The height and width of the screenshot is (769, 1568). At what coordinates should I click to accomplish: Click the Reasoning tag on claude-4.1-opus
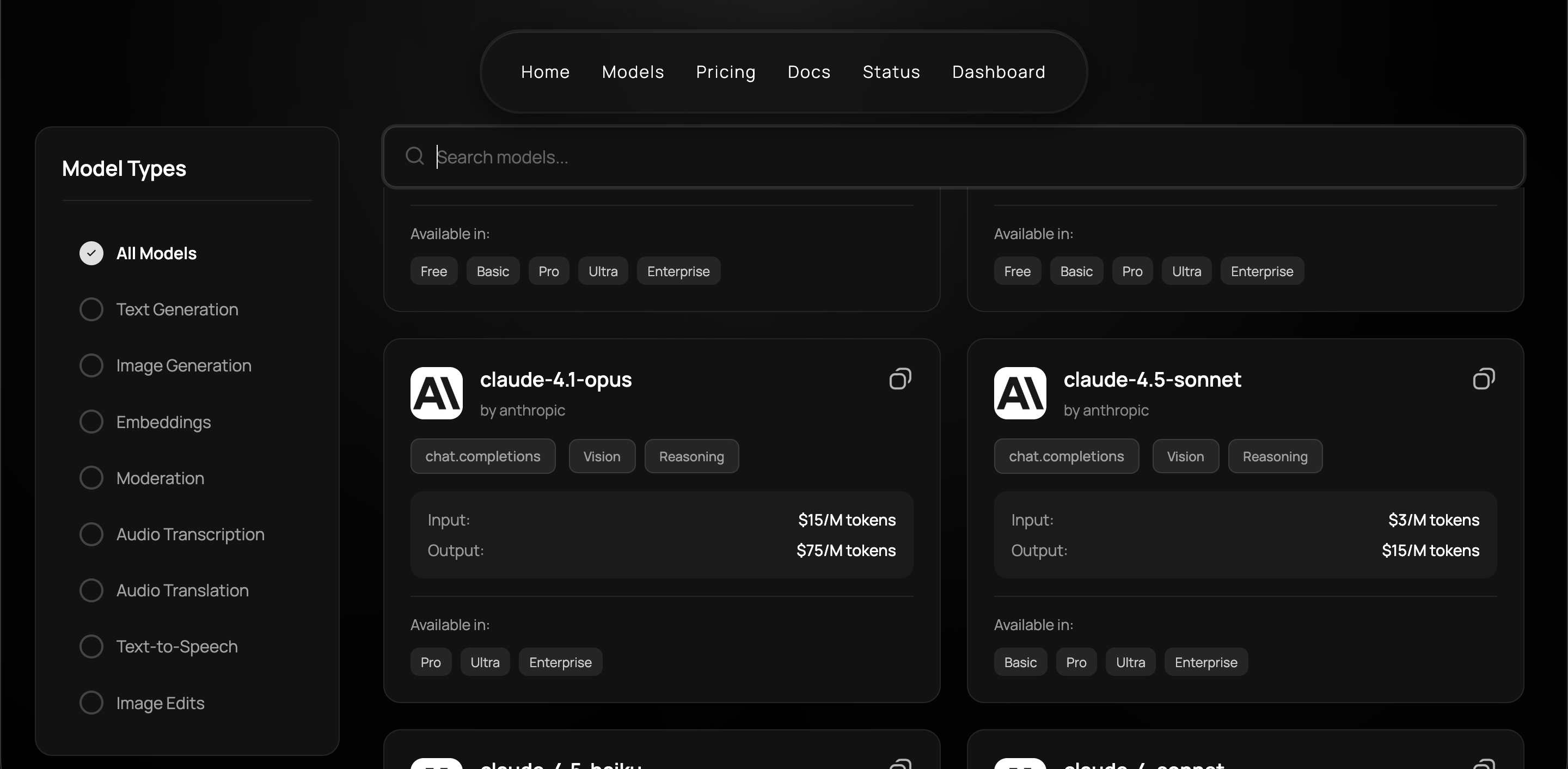point(691,456)
